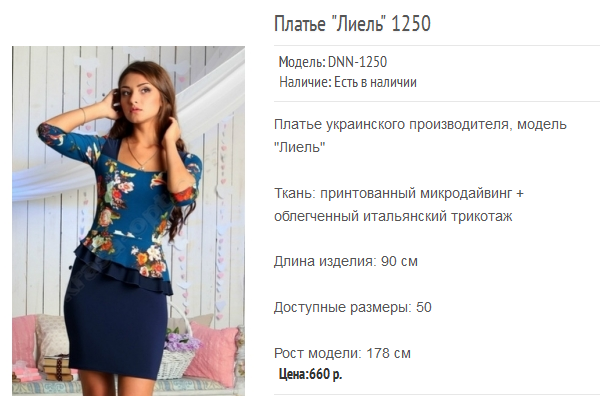
Task: Click the Платье украинского производителя description line
Action: click(x=420, y=125)
